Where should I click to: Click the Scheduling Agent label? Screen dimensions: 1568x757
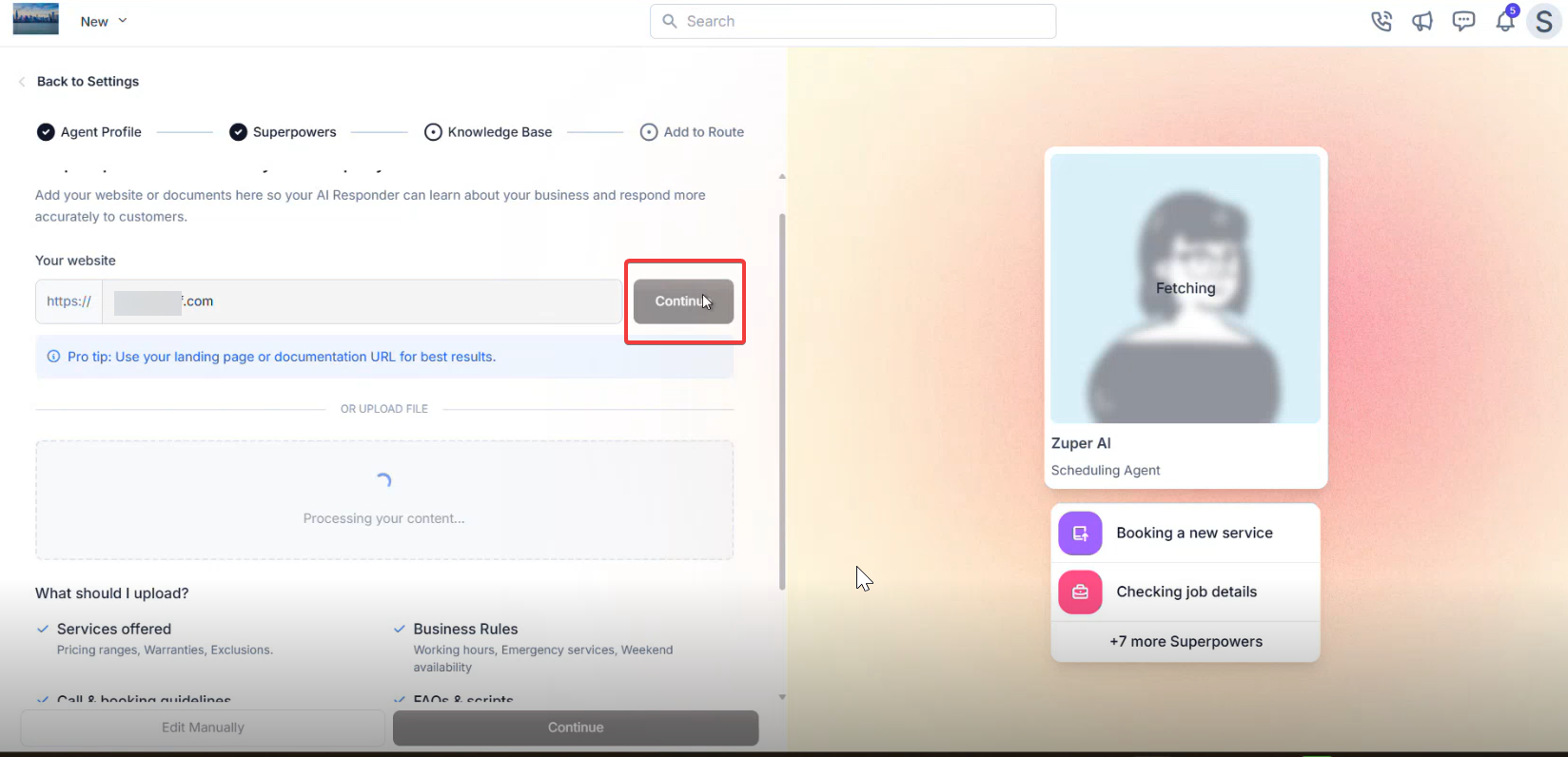(x=1106, y=470)
